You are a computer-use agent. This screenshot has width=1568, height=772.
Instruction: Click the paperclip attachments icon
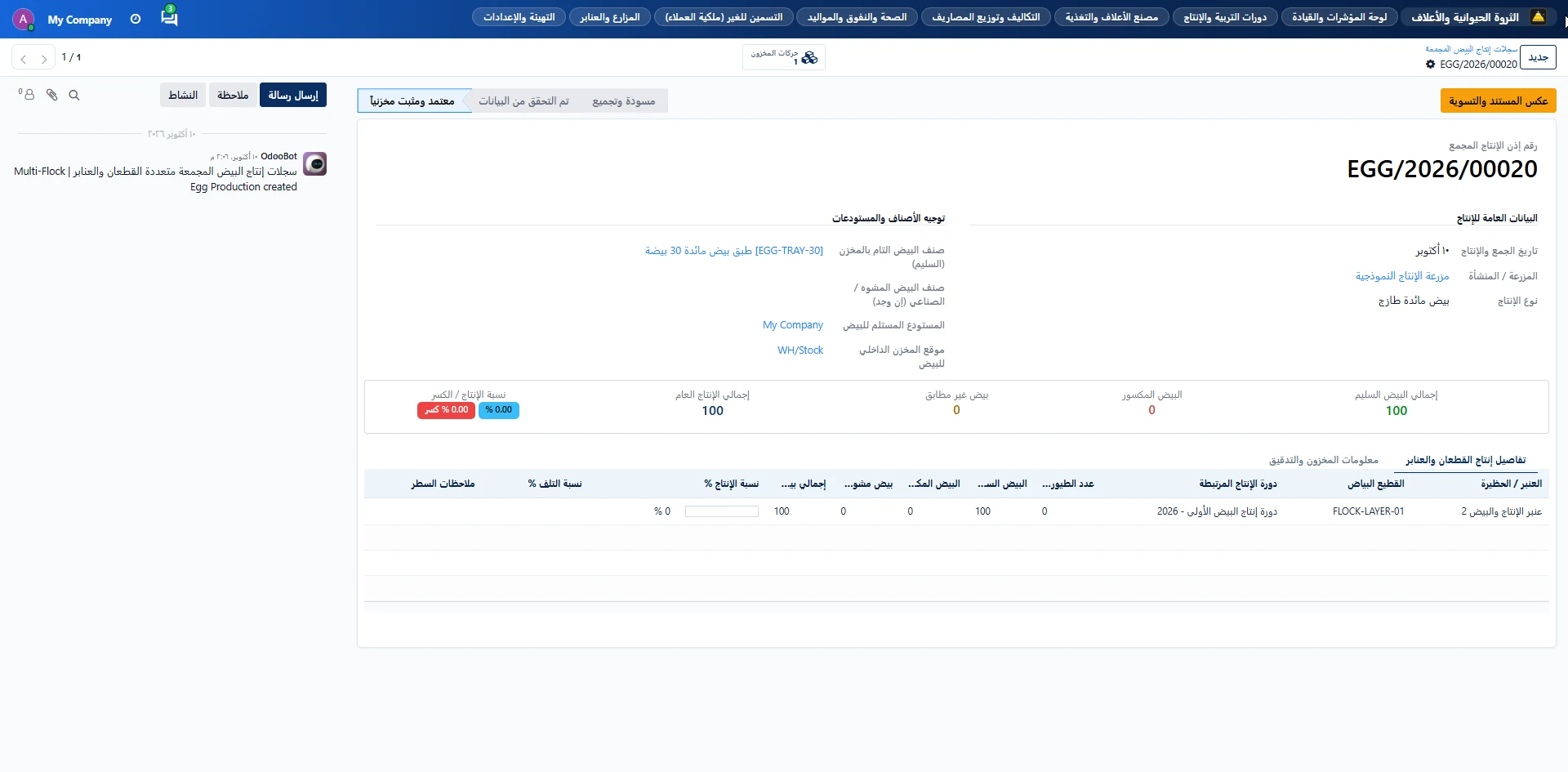tap(52, 96)
